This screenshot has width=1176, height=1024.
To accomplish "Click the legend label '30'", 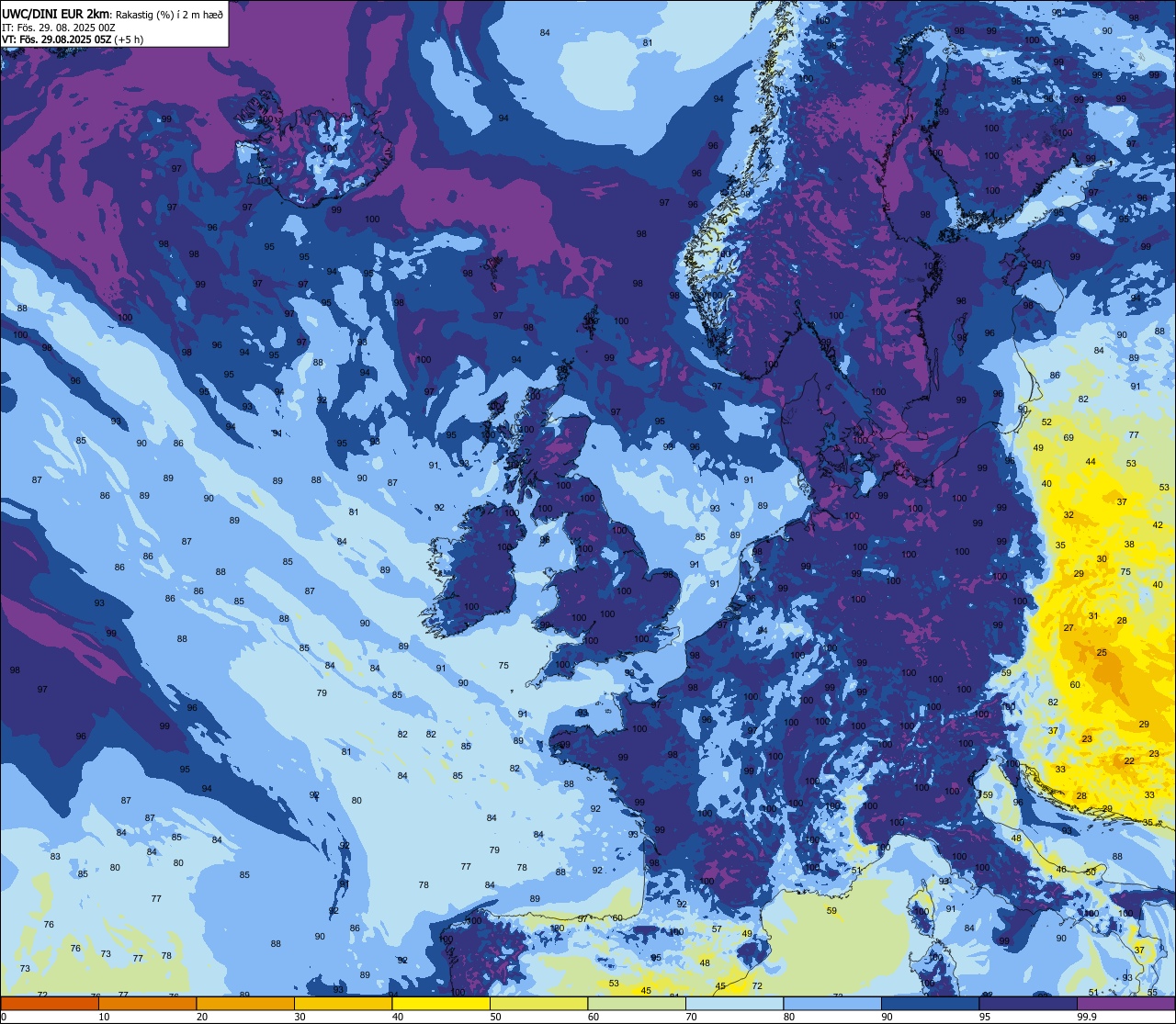I will [300, 1017].
